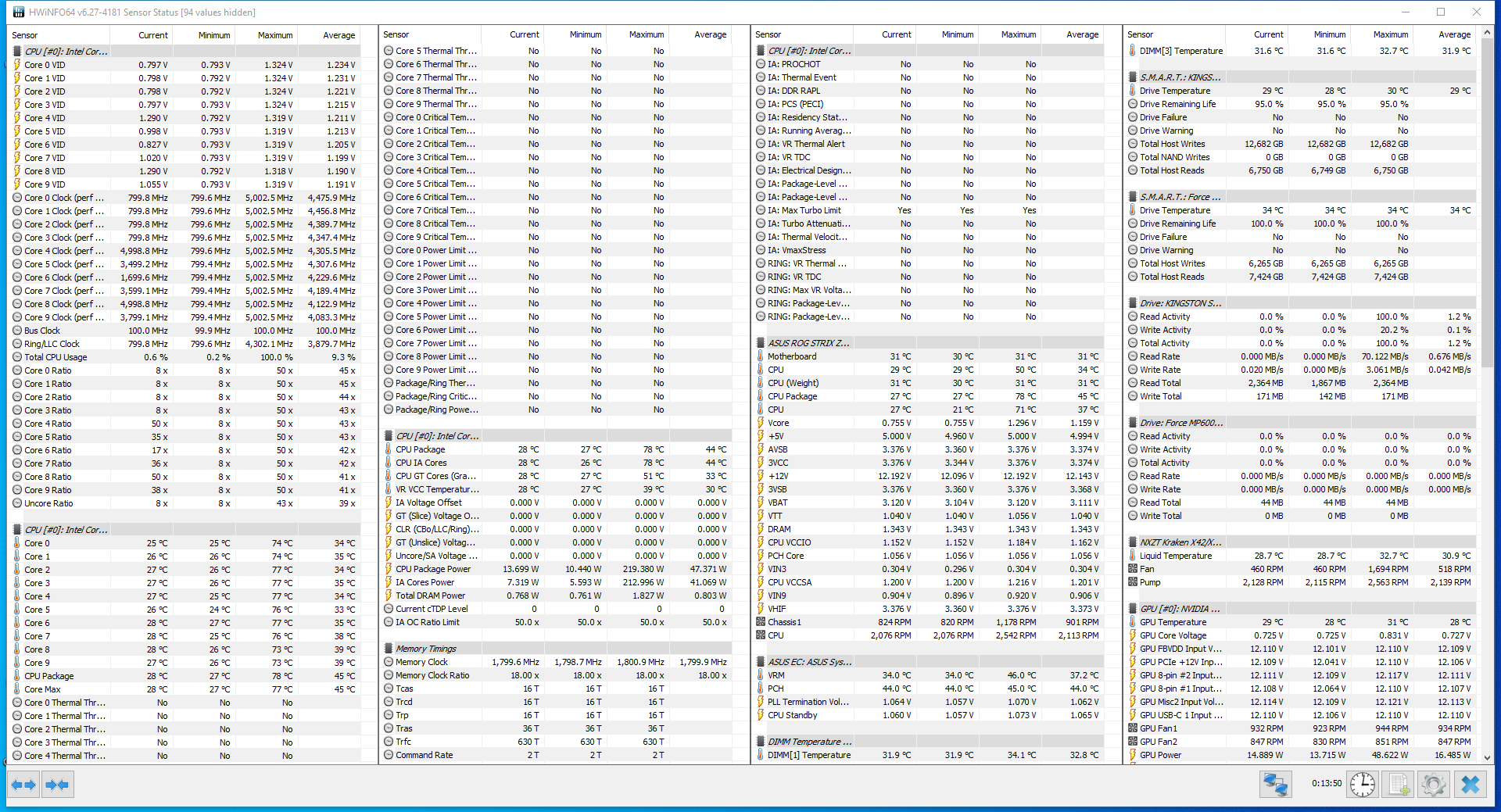
Task: Click the vertical scrollbar's down arrow
Action: pyautogui.click(x=1486, y=757)
